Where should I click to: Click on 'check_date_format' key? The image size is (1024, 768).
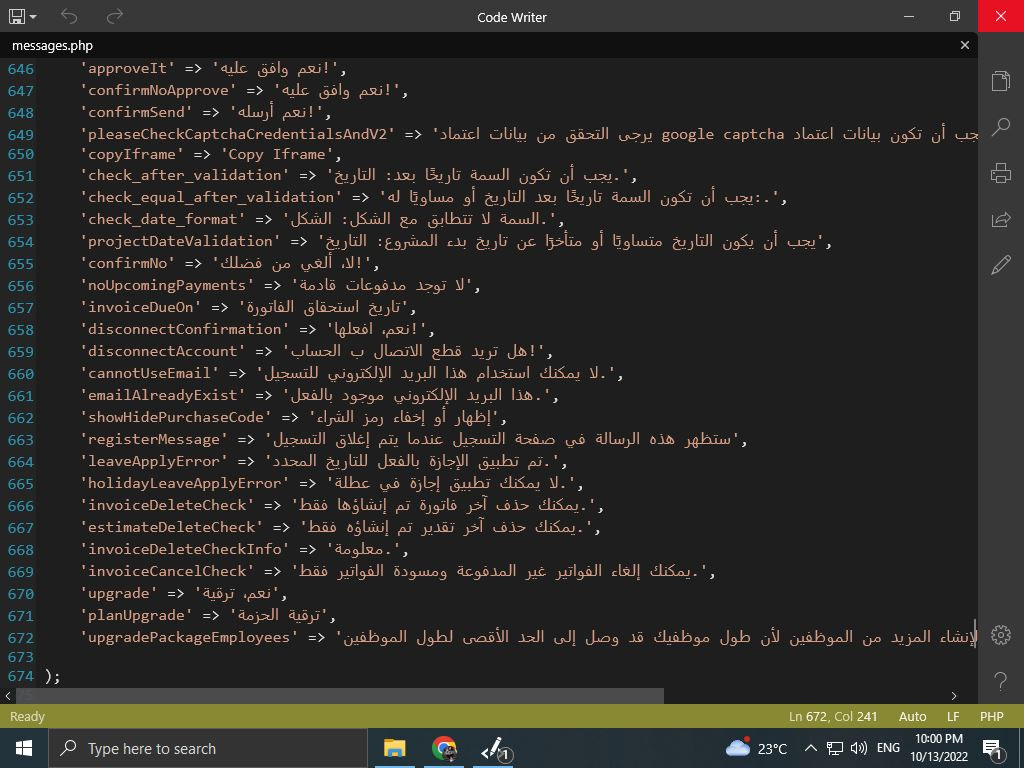click(163, 219)
